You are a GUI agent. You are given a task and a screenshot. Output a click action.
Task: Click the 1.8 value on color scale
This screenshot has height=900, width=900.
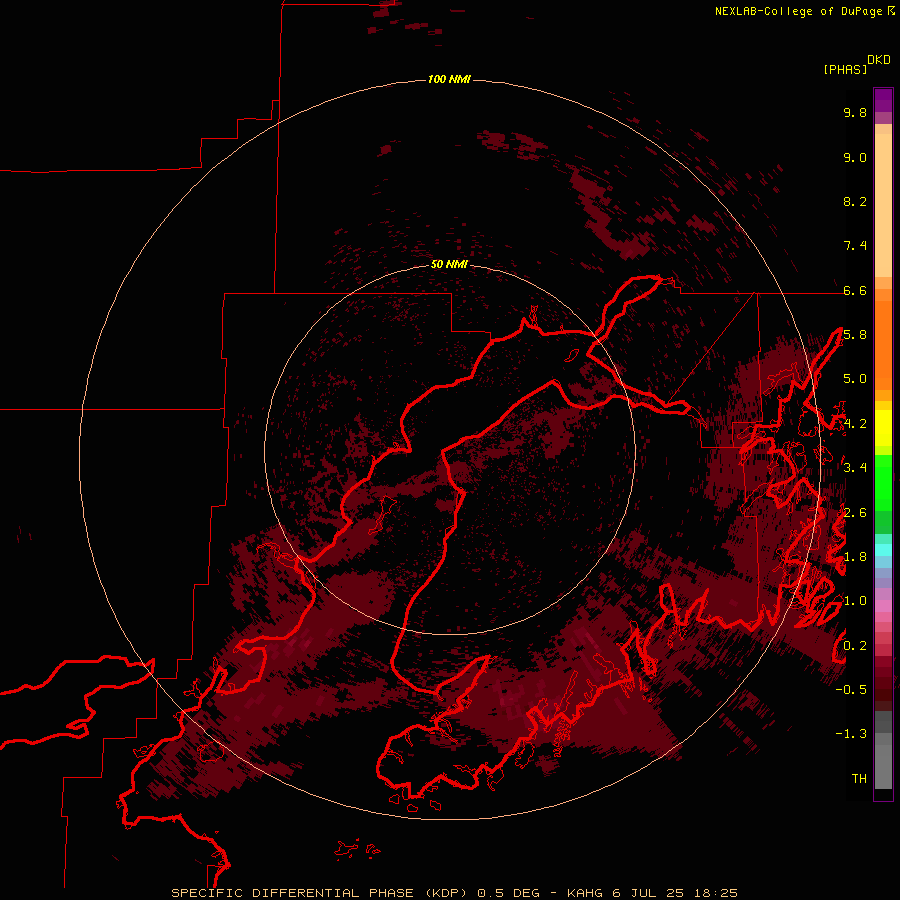pyautogui.click(x=855, y=557)
